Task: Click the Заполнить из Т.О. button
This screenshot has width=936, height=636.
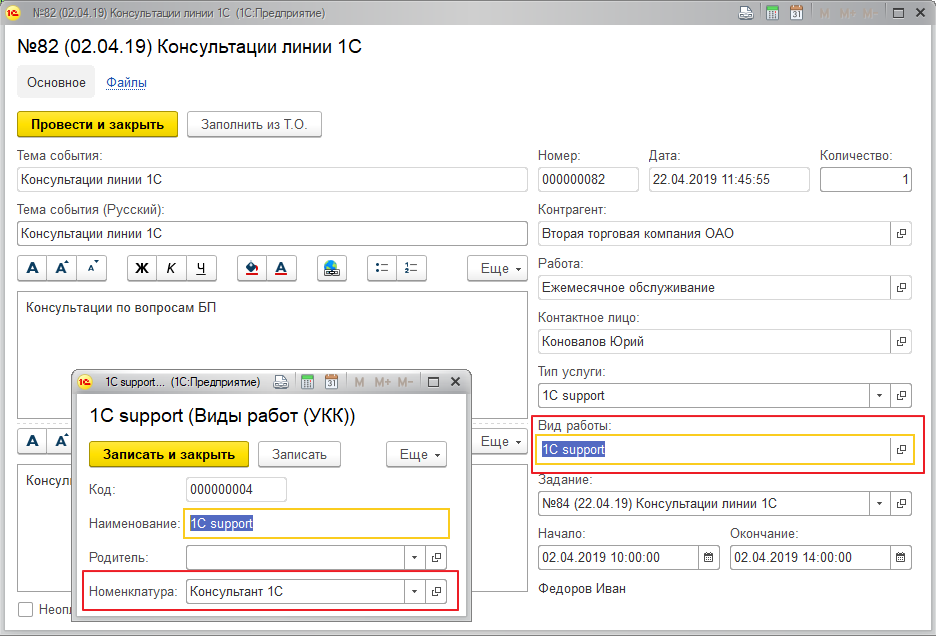Action: [x=254, y=124]
